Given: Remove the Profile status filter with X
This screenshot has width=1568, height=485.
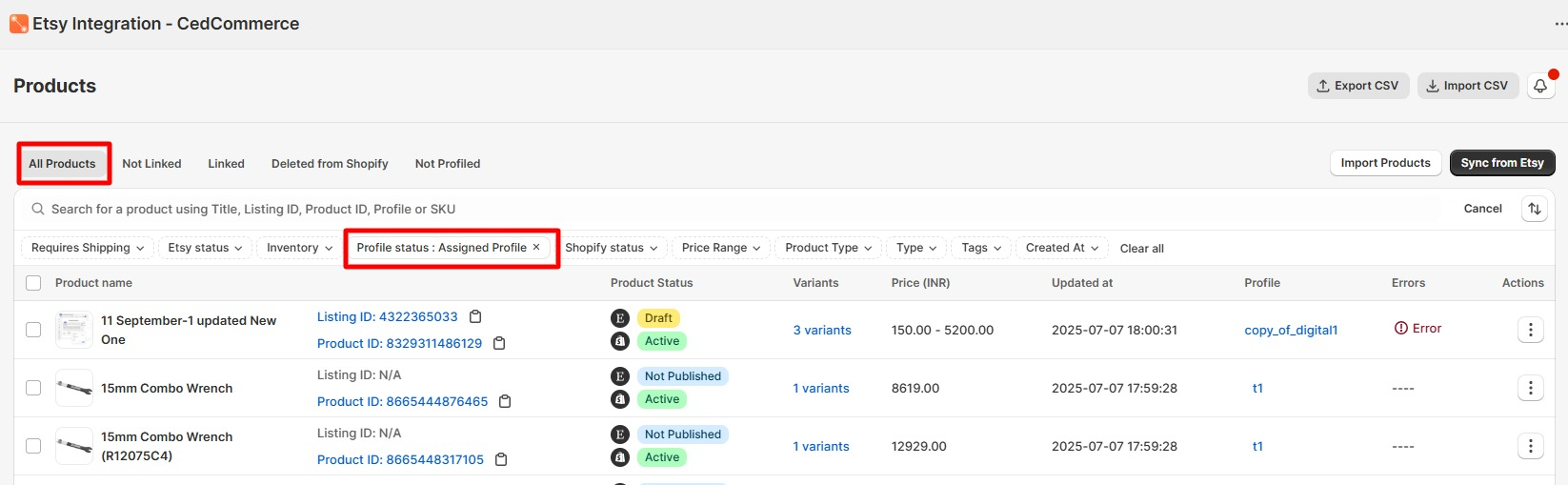Looking at the screenshot, I should pos(536,247).
